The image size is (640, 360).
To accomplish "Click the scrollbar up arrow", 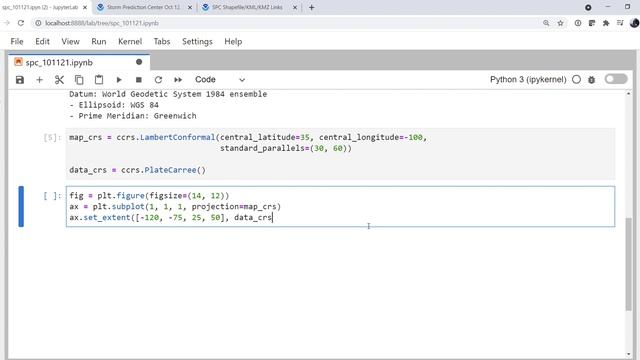I will (x=629, y=94).
